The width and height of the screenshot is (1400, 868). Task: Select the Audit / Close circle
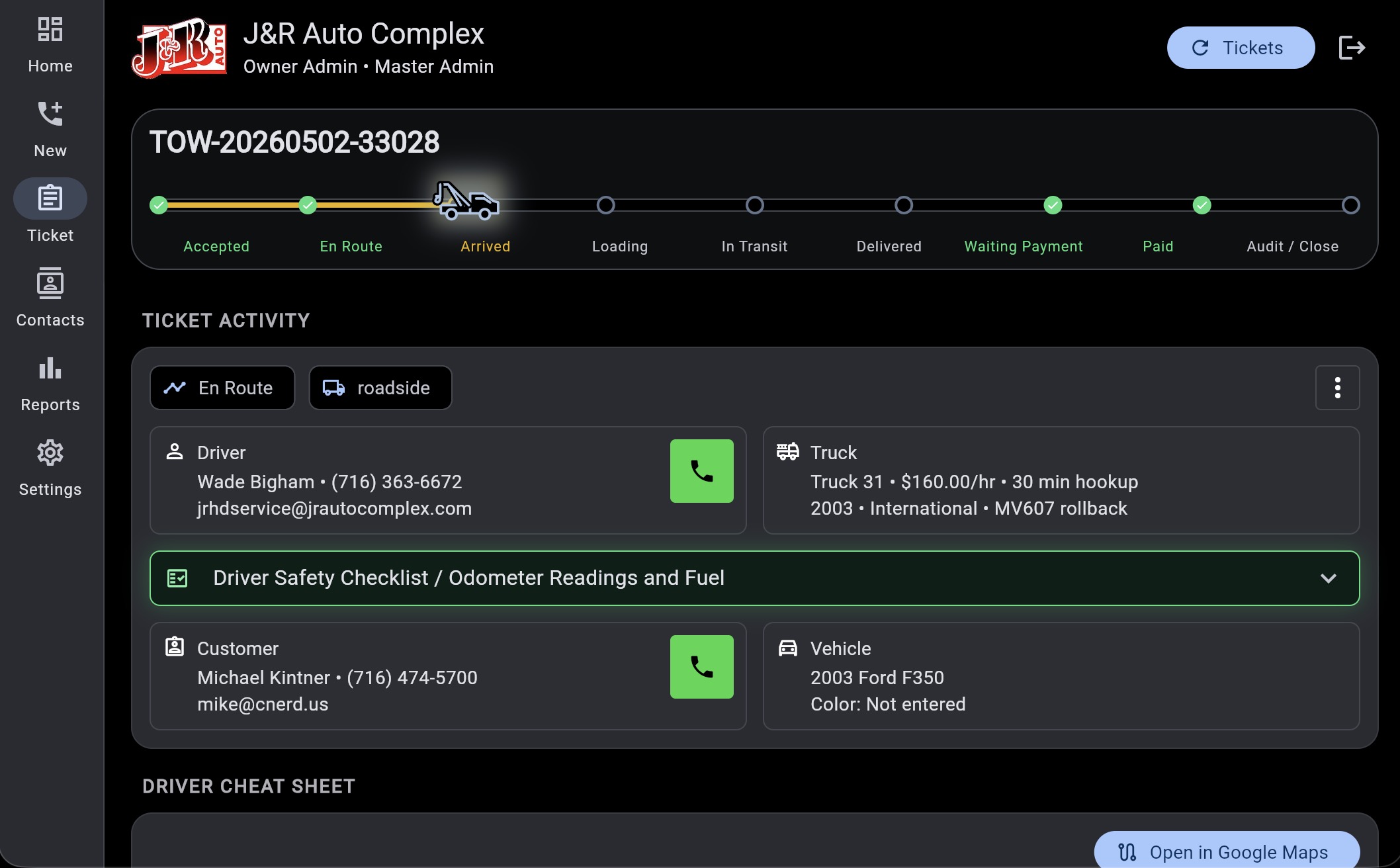tap(1351, 205)
